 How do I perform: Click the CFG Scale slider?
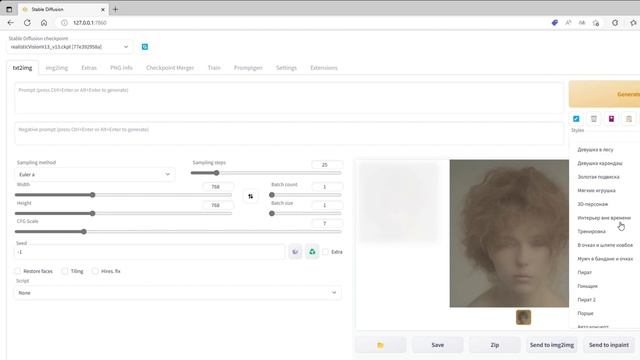click(178, 231)
